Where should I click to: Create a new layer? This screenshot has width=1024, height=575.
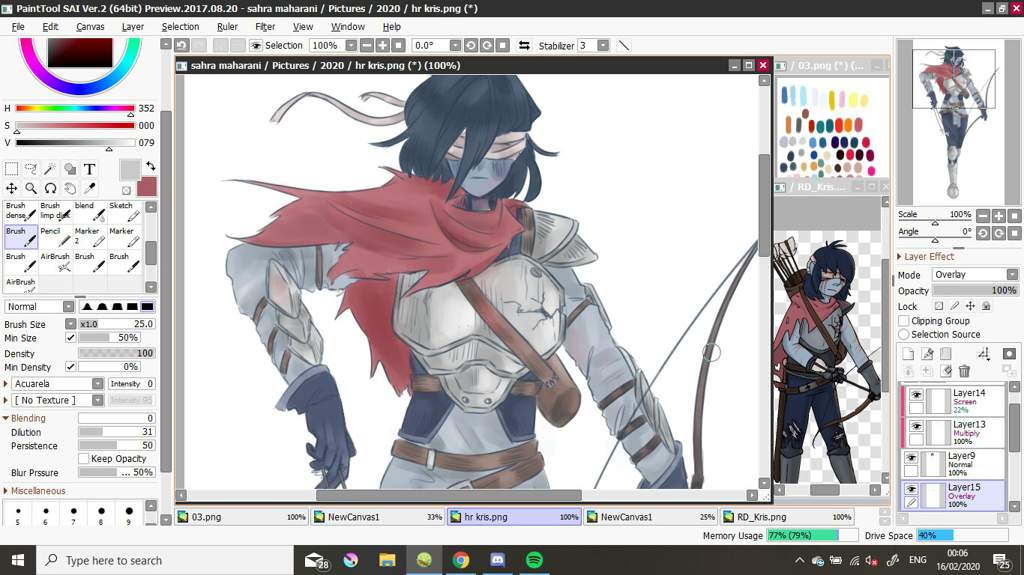click(x=908, y=353)
